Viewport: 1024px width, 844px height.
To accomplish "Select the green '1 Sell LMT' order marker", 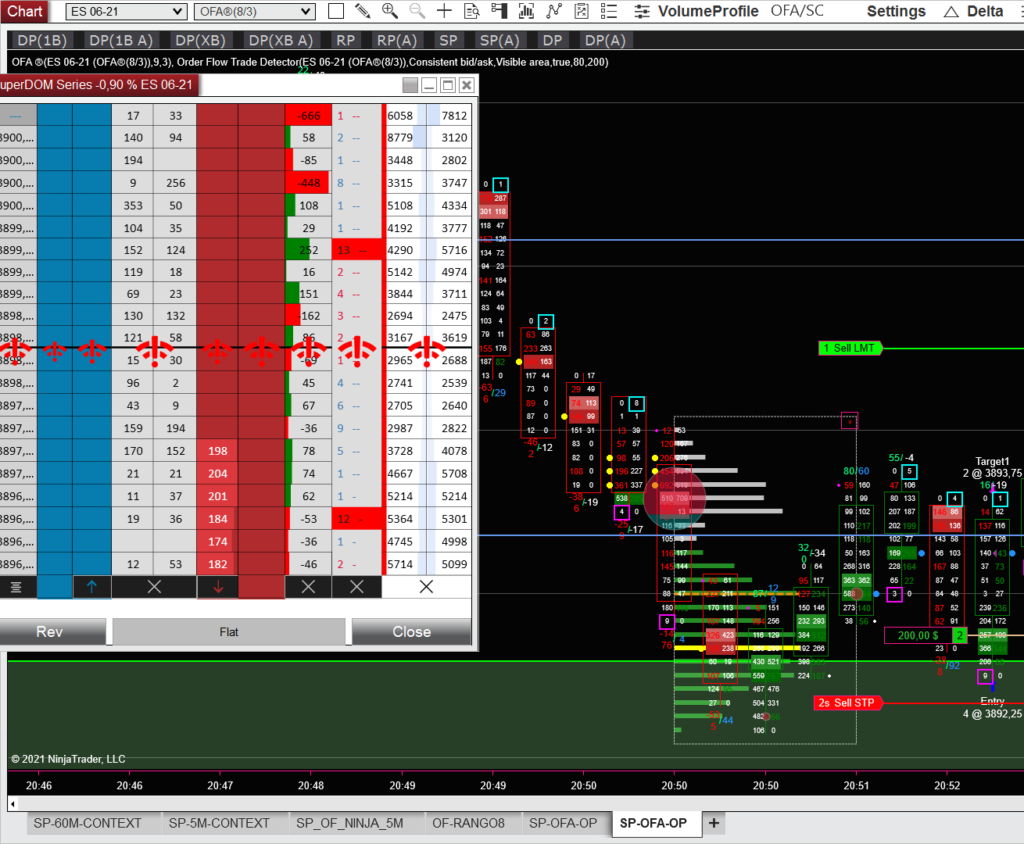I will coord(850,348).
